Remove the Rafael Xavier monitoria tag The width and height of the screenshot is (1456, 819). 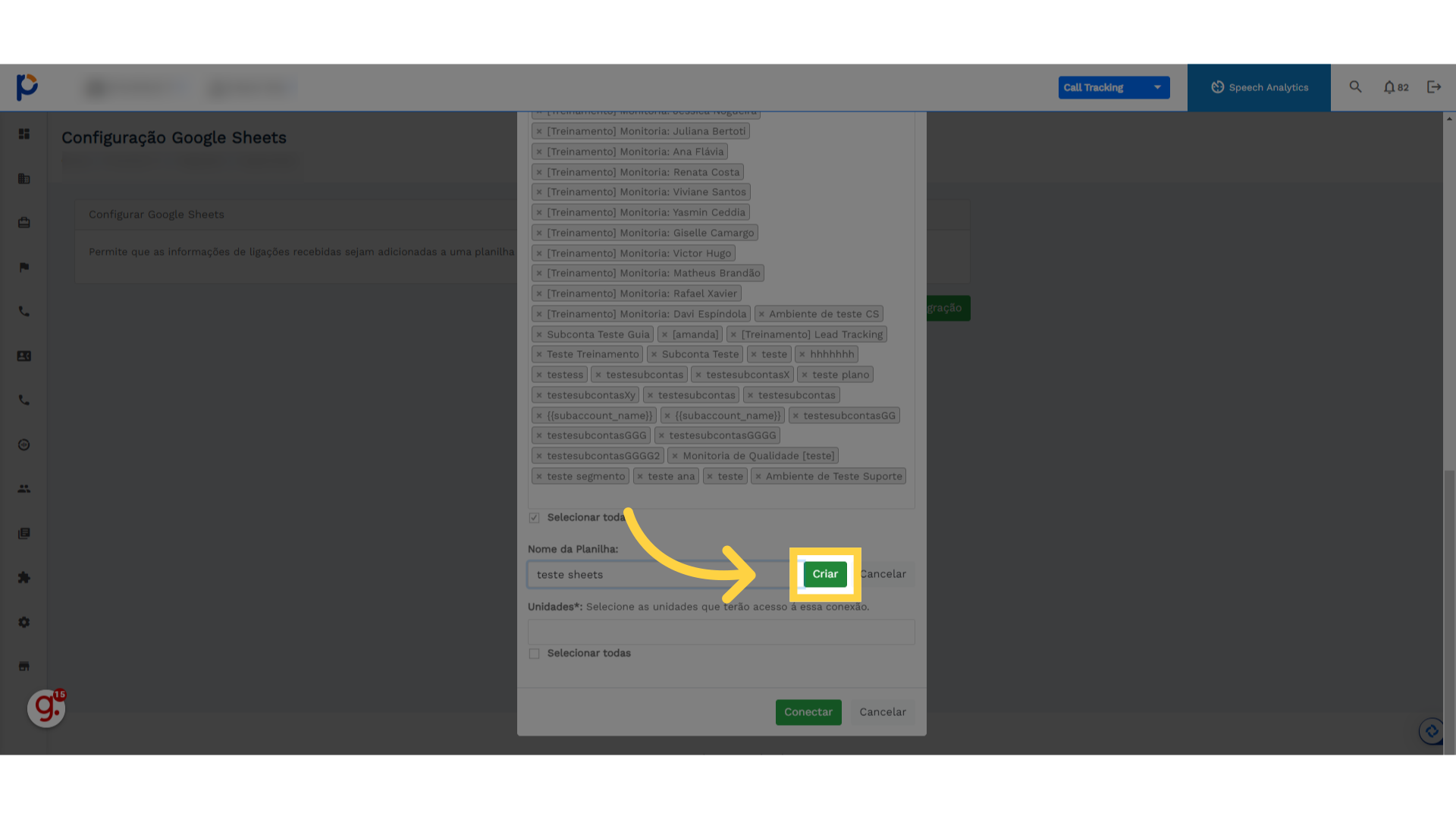[539, 293]
